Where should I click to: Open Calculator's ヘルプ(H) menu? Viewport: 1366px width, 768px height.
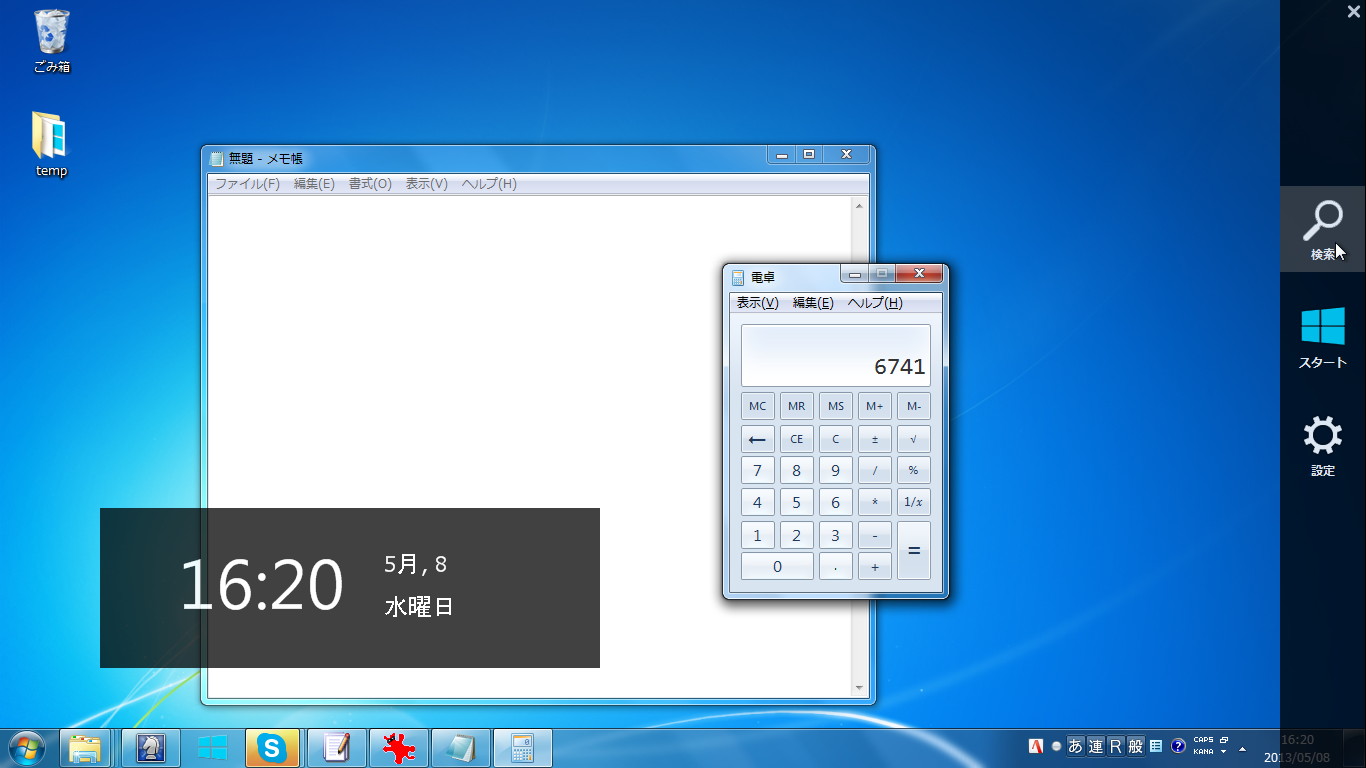click(875, 303)
